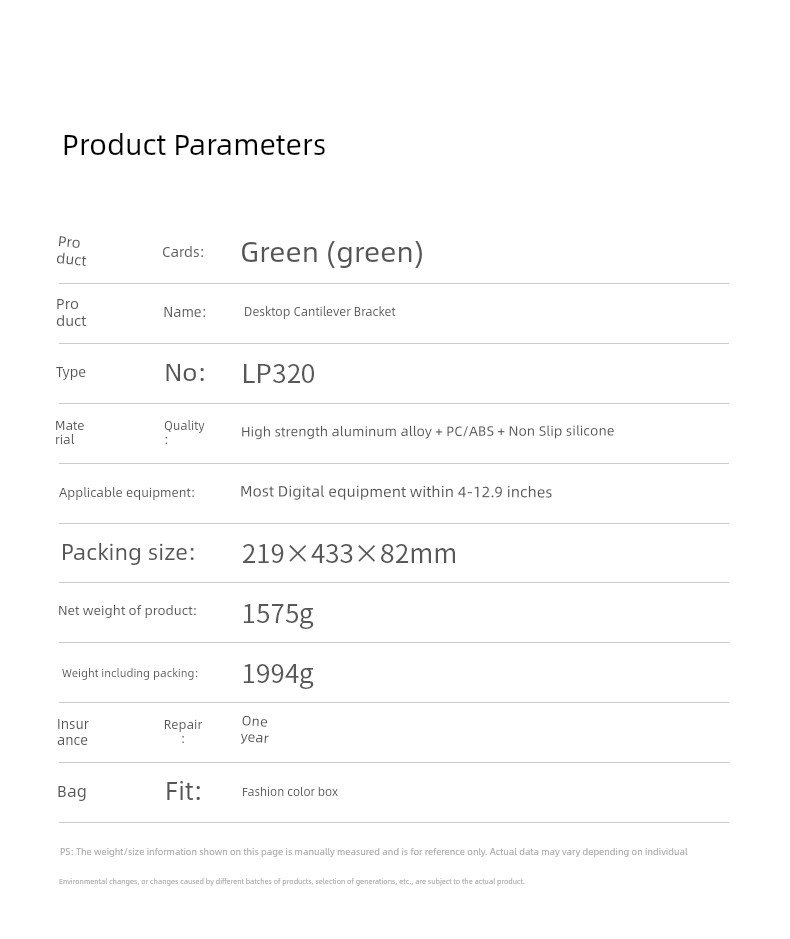Click the Packing size: label
This screenshot has width=790, height=939.
(x=128, y=552)
